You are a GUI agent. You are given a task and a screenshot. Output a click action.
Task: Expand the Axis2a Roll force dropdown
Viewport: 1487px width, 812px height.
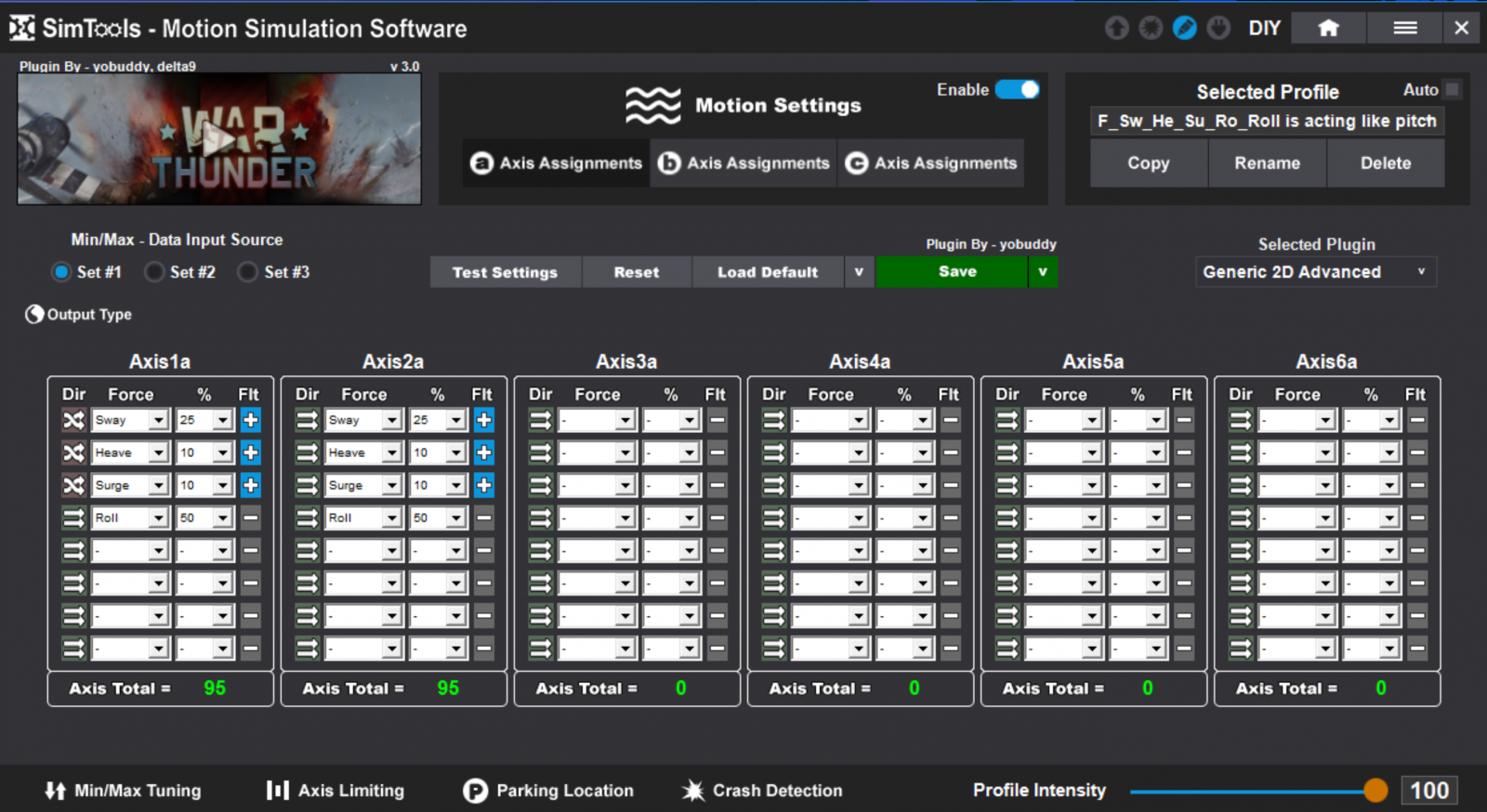click(392, 518)
